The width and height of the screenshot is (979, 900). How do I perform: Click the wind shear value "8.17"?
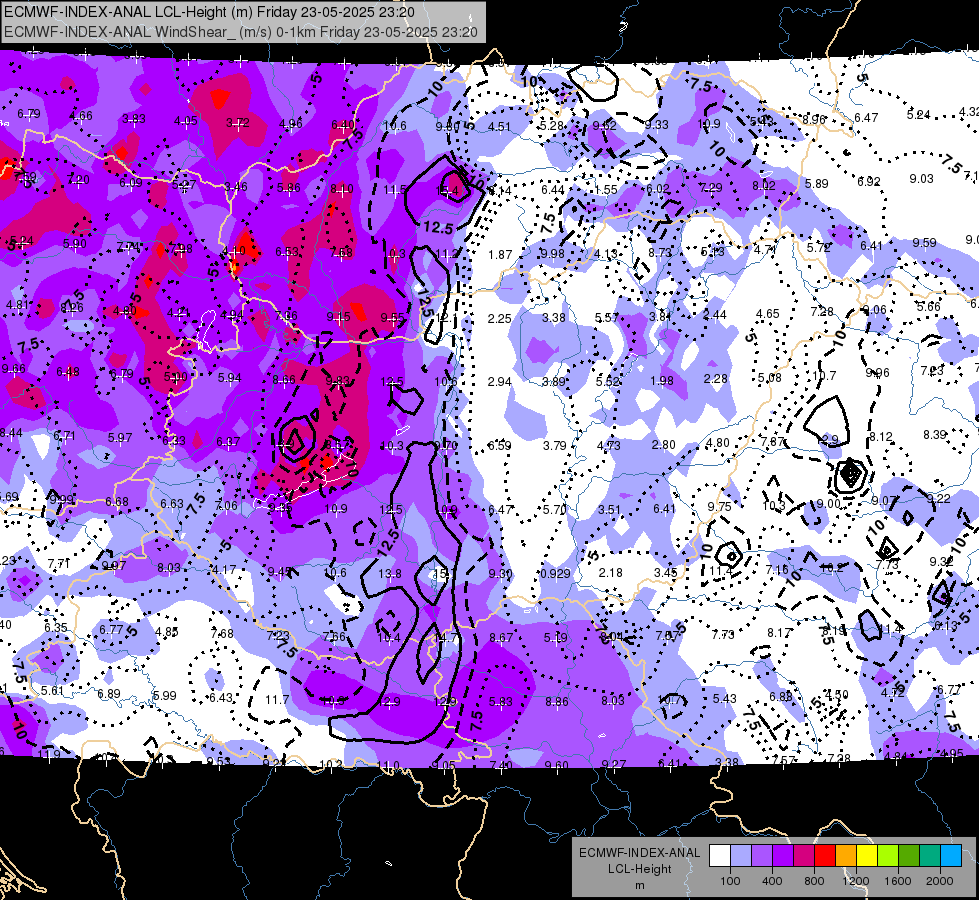pos(779,633)
